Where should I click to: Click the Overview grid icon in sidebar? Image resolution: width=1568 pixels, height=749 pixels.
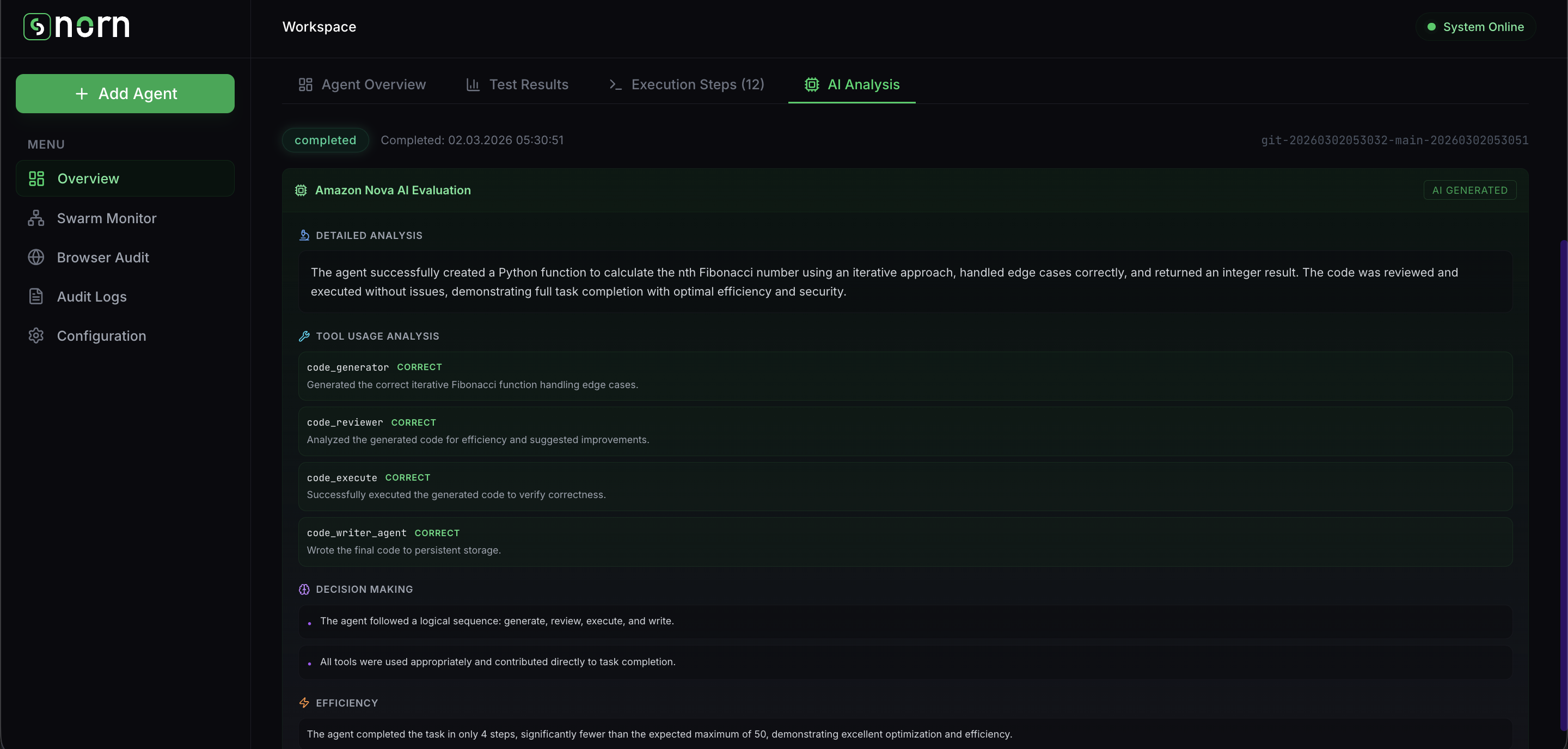36,179
